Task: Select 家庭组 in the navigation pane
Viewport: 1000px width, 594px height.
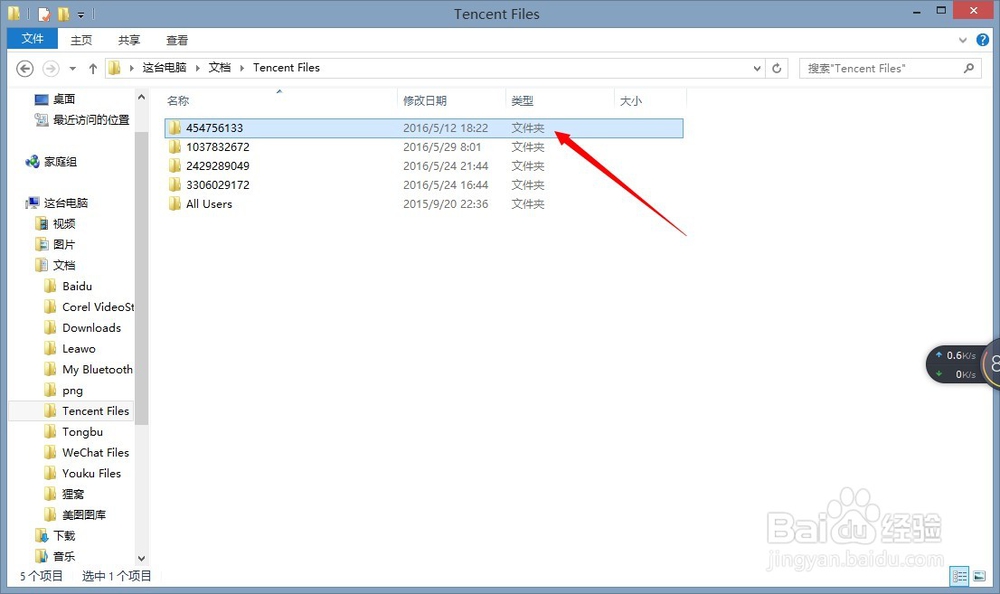Action: (x=60, y=162)
